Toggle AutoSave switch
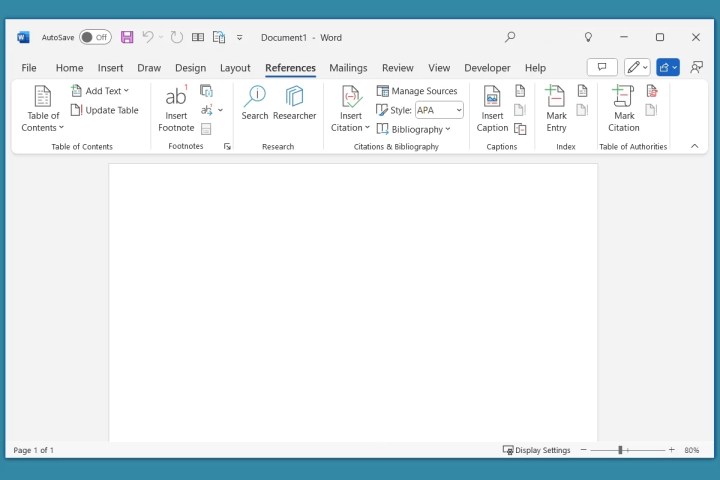Screen dimensions: 720x480 [95, 37]
